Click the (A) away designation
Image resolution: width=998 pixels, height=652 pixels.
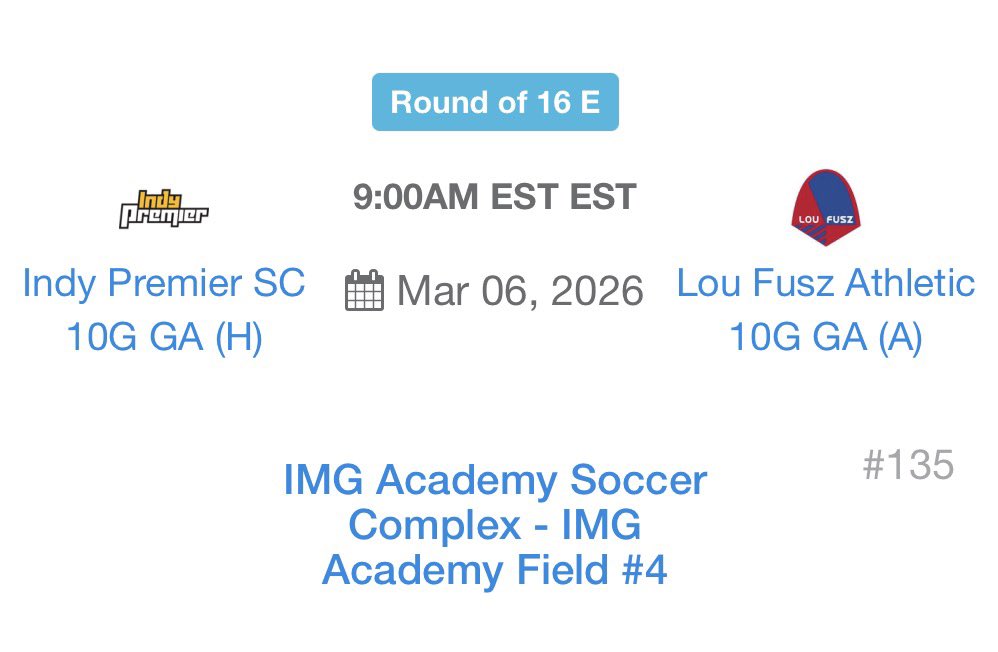point(900,337)
